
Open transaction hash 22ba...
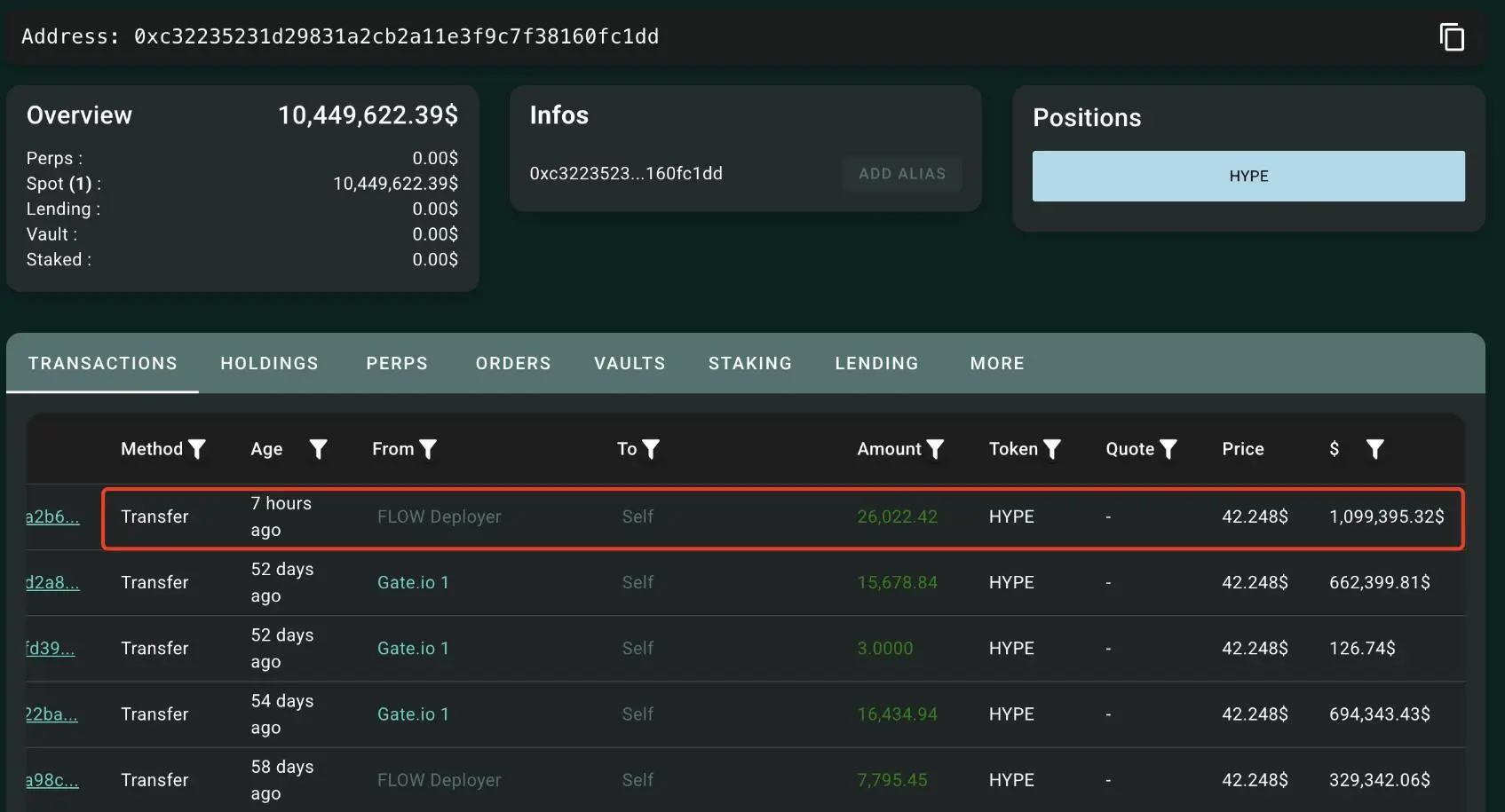[x=51, y=713]
